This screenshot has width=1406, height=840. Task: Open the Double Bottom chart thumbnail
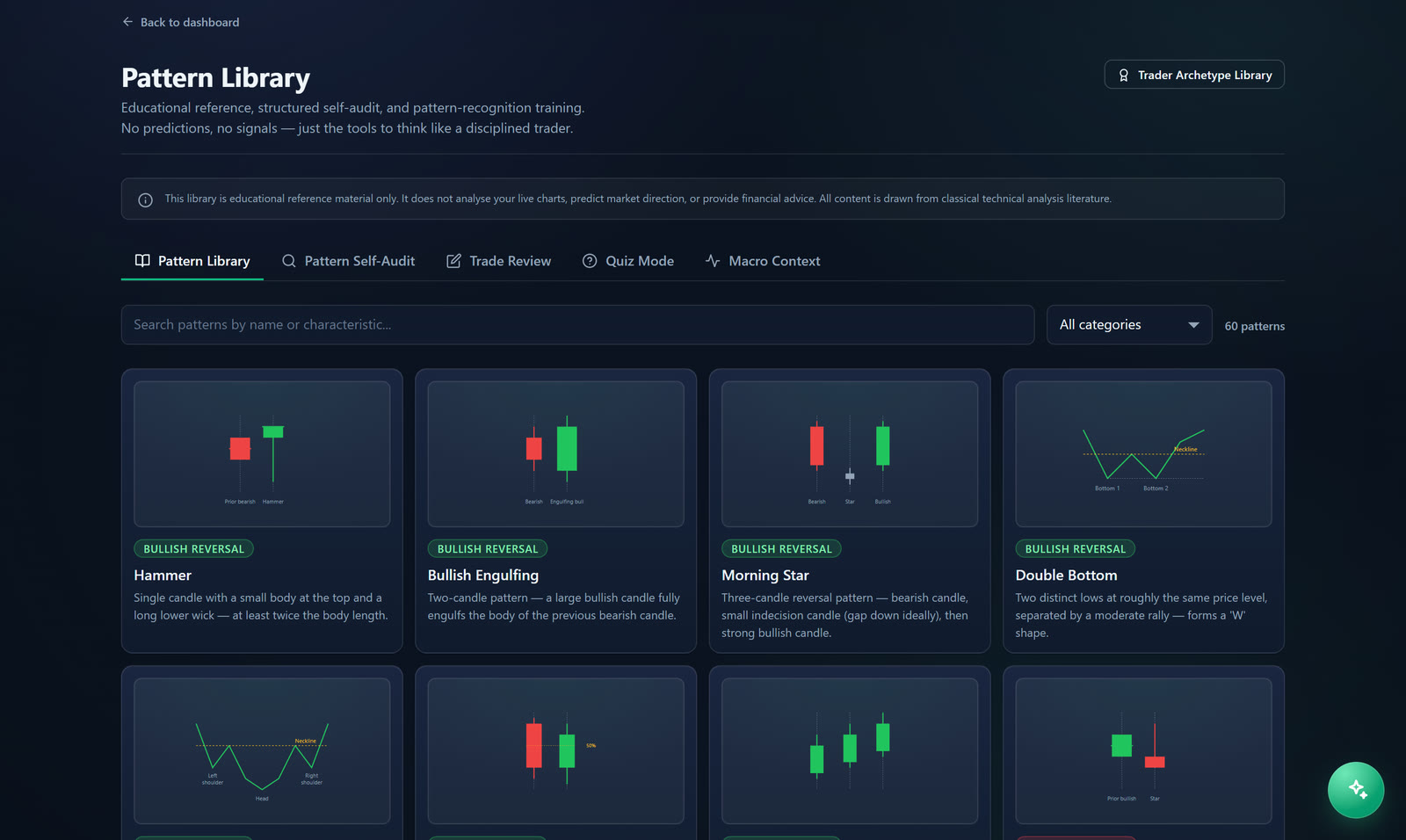[1143, 454]
